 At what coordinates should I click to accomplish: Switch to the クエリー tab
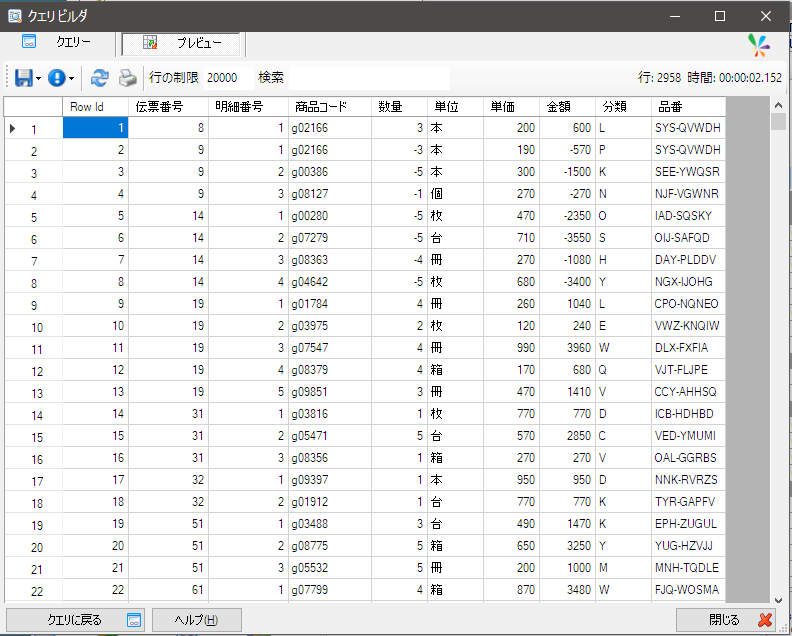click(58, 43)
